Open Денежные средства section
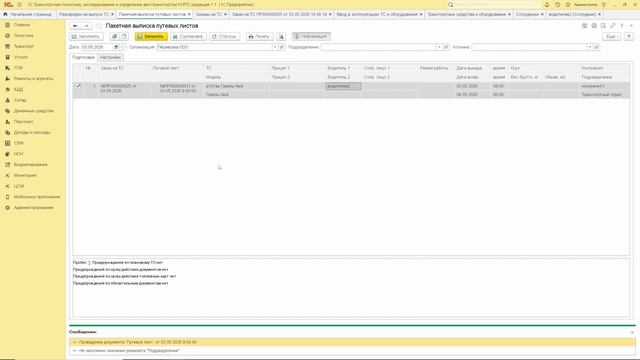Image resolution: width=640 pixels, height=360 pixels. pyautogui.click(x=33, y=111)
